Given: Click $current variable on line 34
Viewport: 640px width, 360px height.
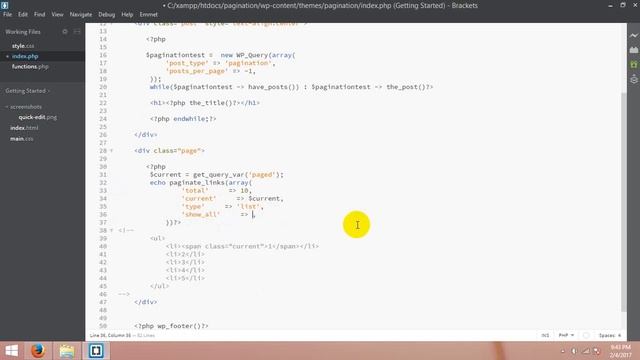Looking at the screenshot, I should tap(264, 198).
